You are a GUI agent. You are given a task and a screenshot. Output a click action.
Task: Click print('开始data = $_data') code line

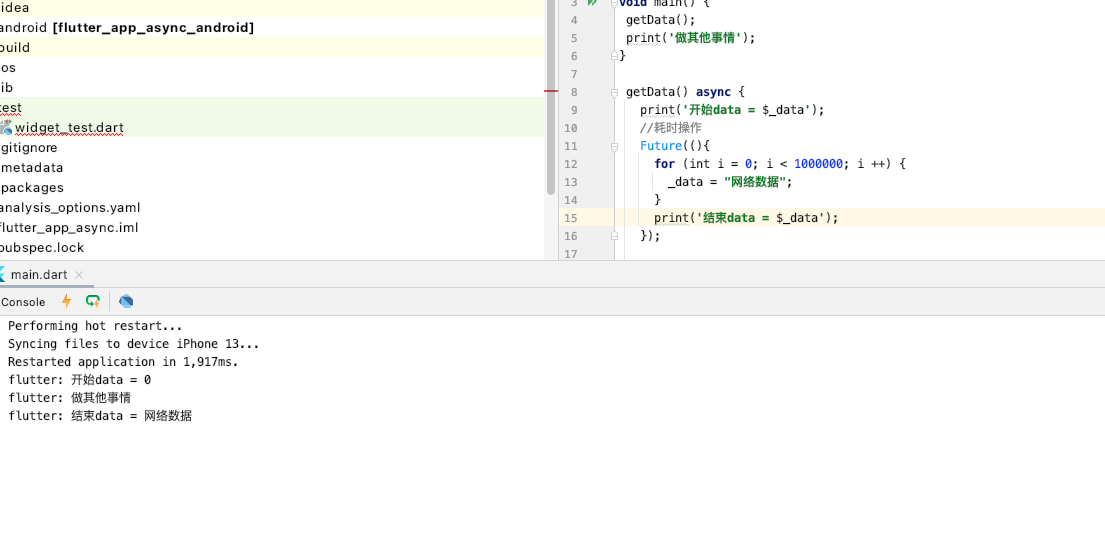[x=732, y=110]
